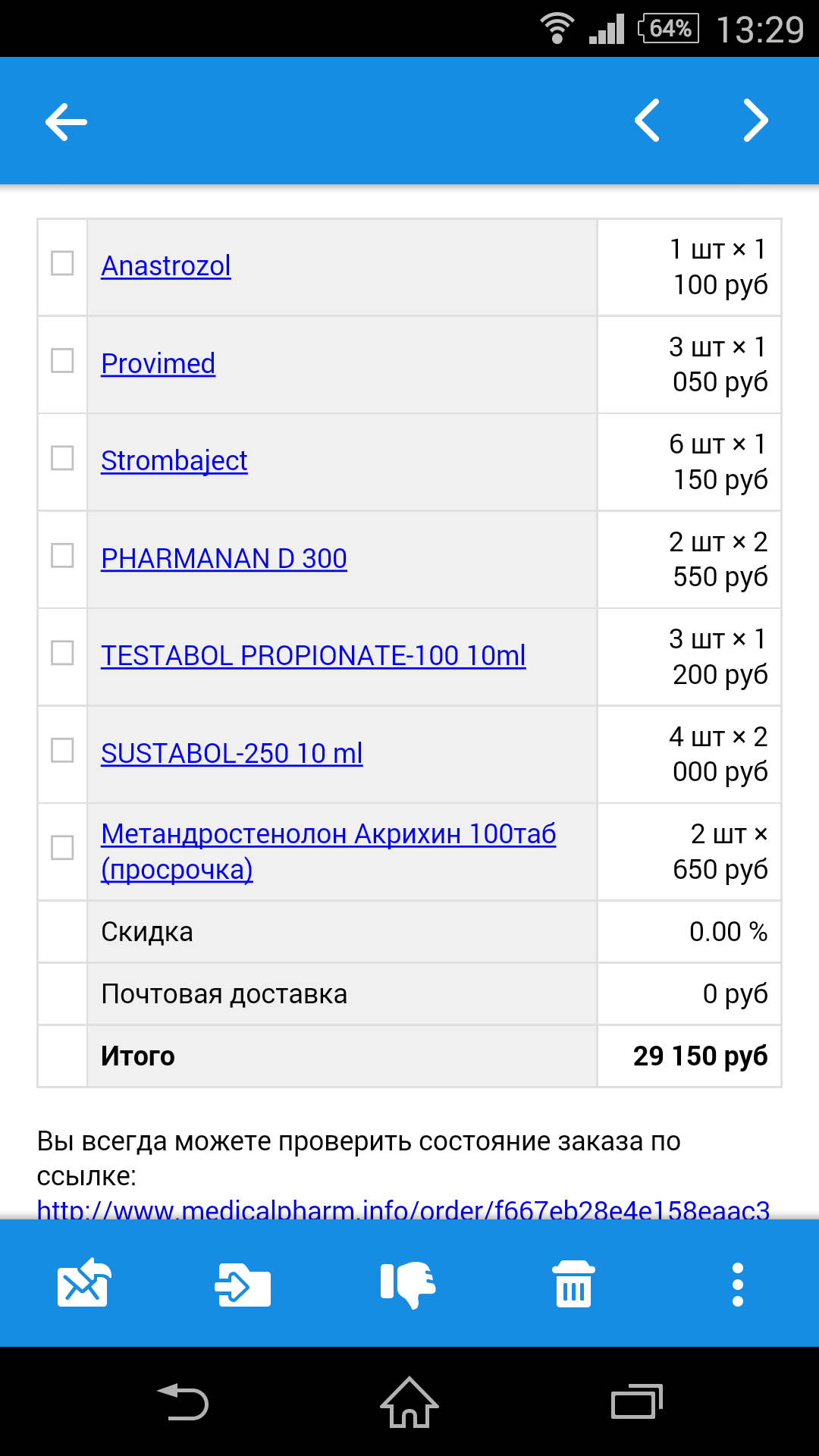Open TESTABOL PROPIONATE-100 10ml link
819x1456 pixels.
(x=313, y=656)
